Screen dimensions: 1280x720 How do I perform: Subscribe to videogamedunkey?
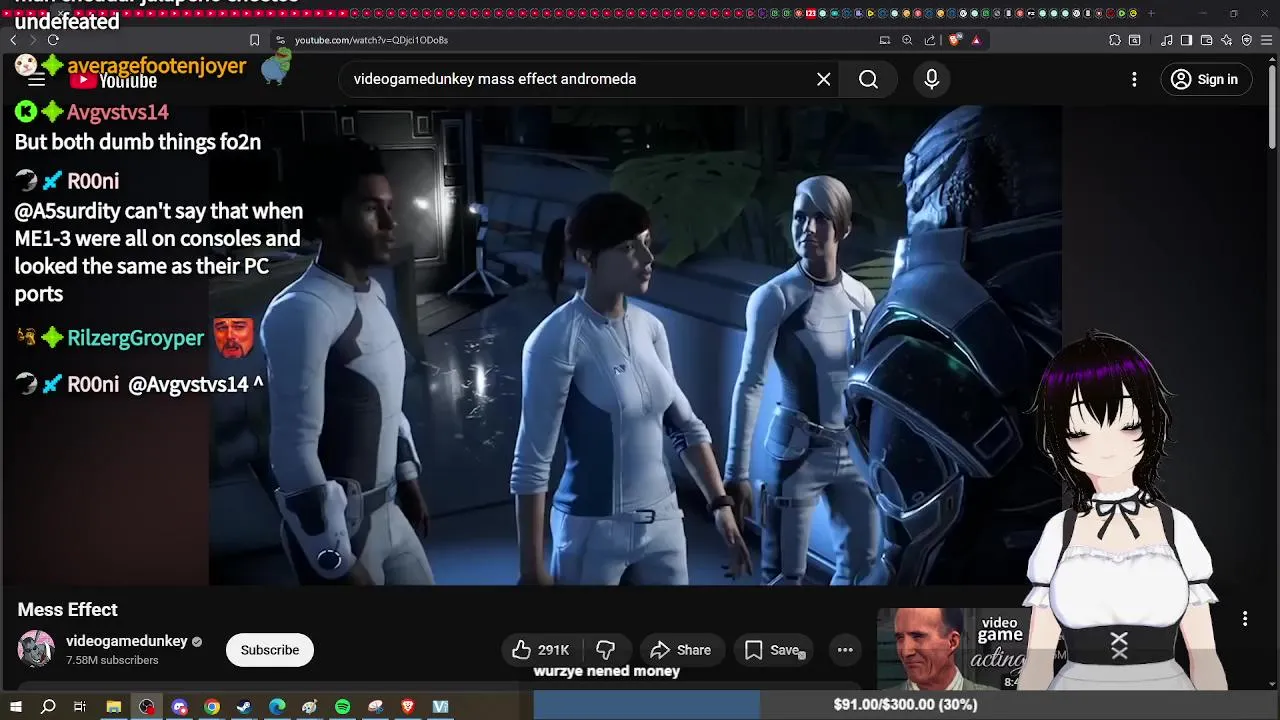tap(269, 650)
